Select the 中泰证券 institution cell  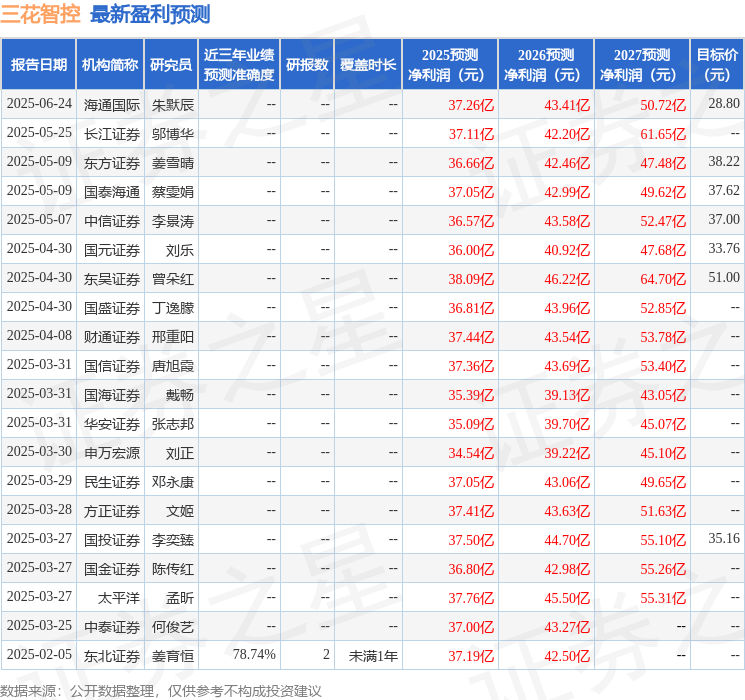tap(112, 627)
